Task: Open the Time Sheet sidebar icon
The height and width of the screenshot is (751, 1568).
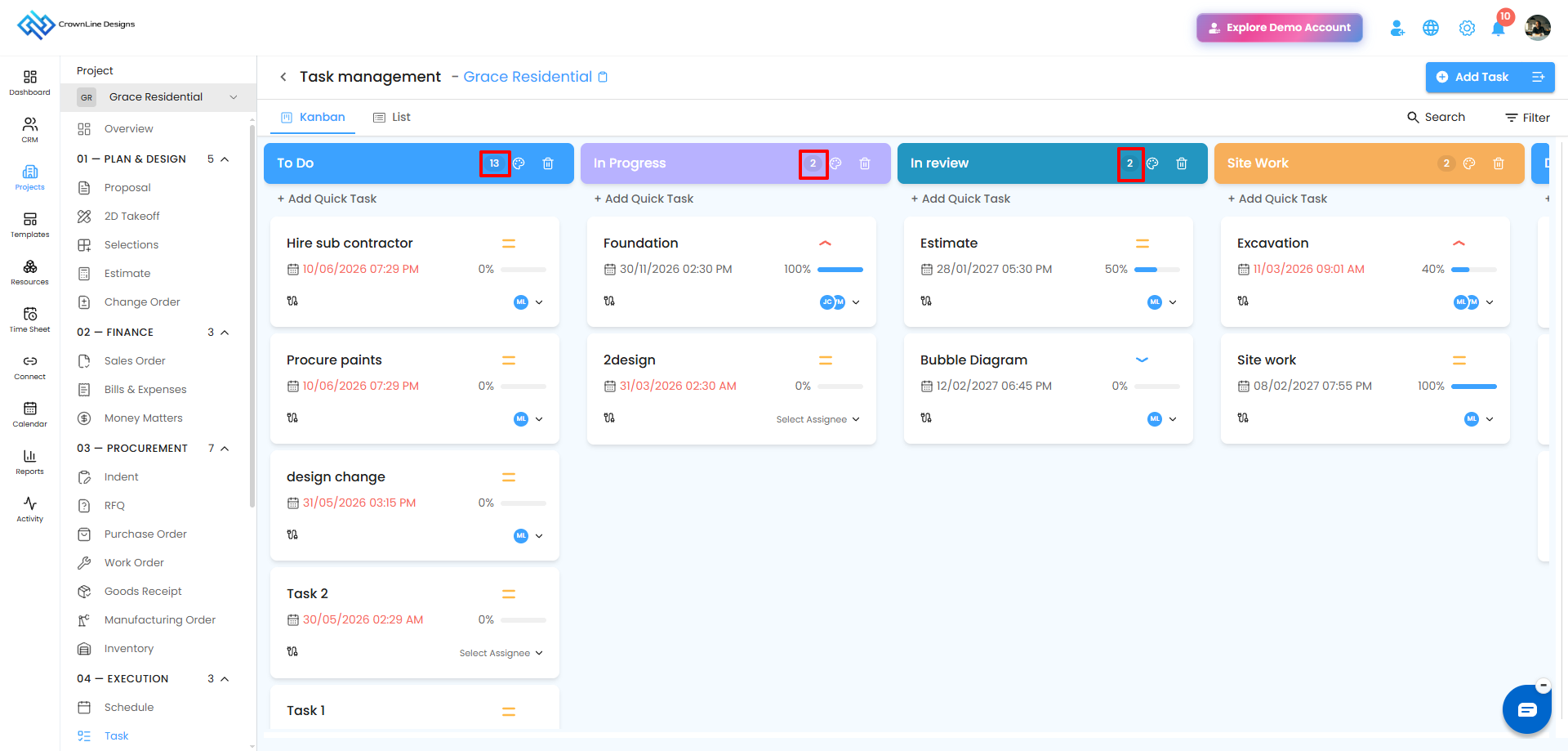Action: 30,320
